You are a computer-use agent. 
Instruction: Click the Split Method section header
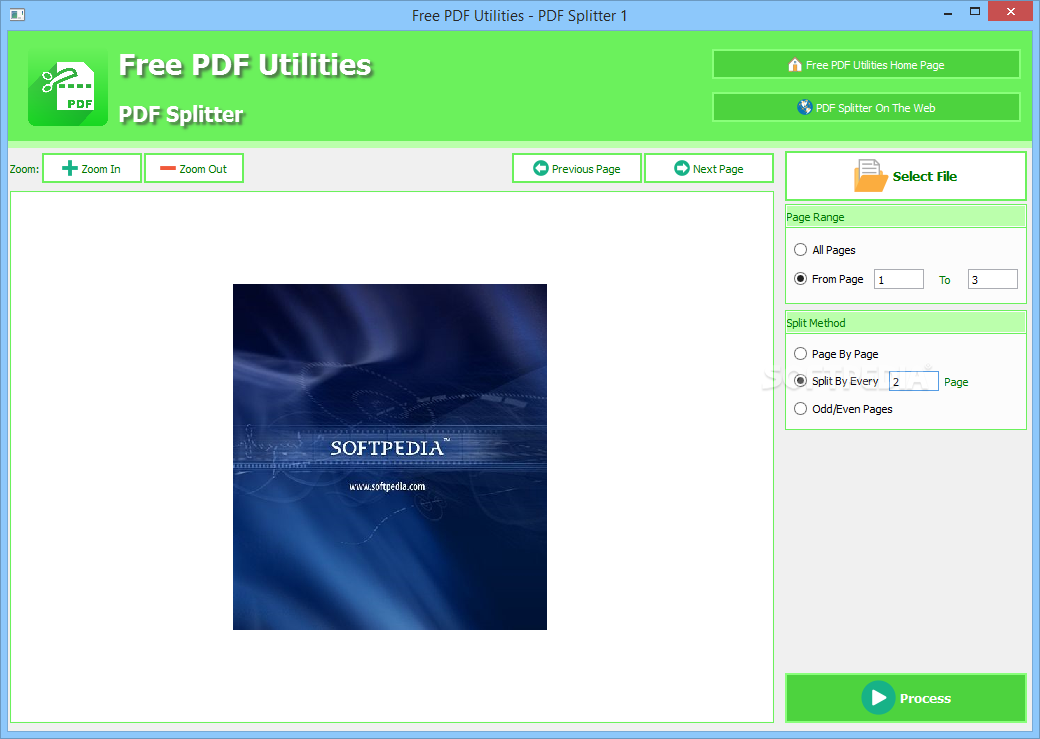[906, 323]
